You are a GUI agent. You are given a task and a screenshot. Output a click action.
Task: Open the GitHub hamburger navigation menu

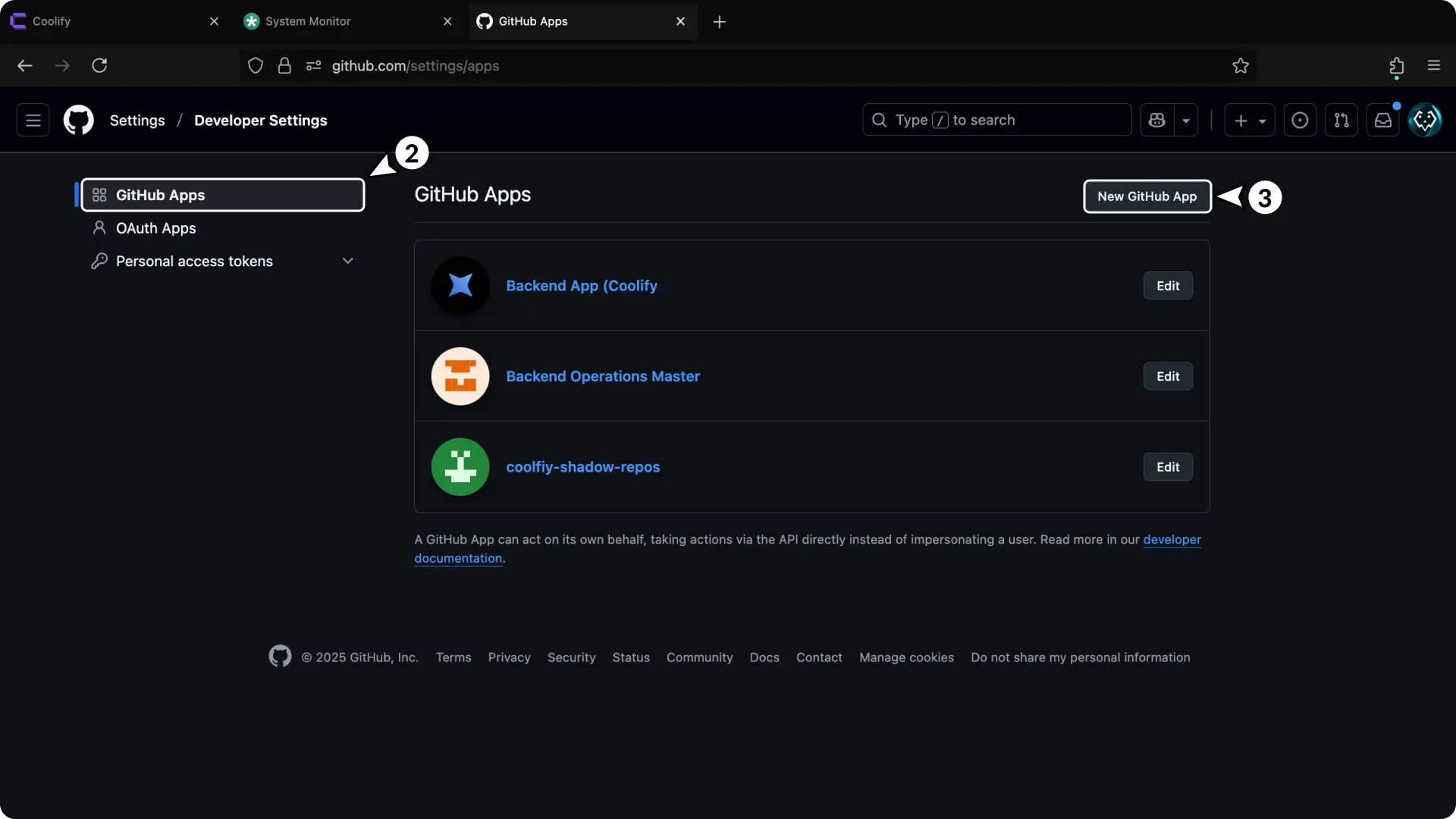tap(33, 120)
